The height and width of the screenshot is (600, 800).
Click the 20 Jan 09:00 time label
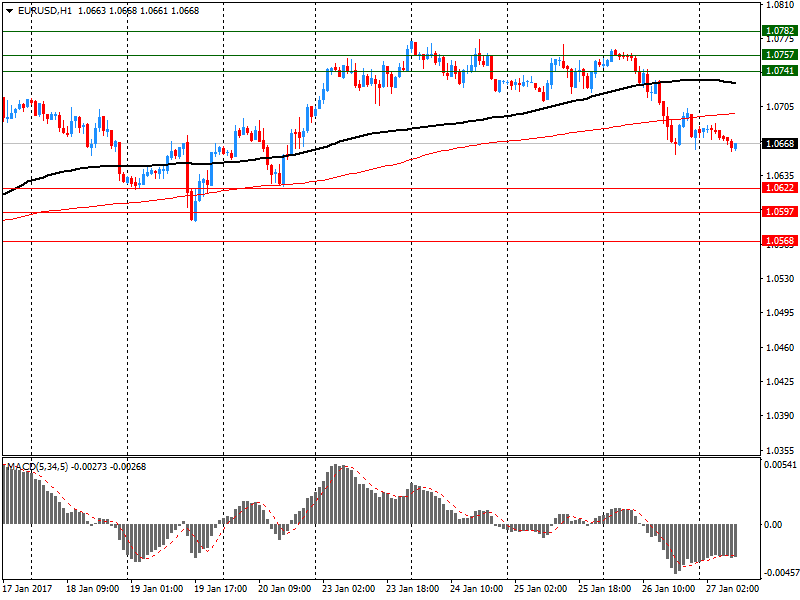[284, 588]
